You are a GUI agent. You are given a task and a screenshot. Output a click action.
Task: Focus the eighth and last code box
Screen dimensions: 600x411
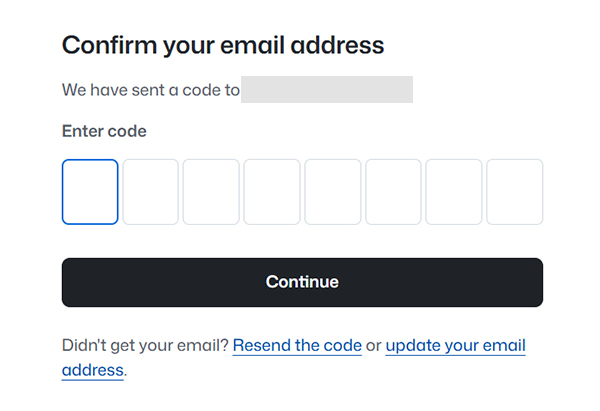tap(515, 192)
